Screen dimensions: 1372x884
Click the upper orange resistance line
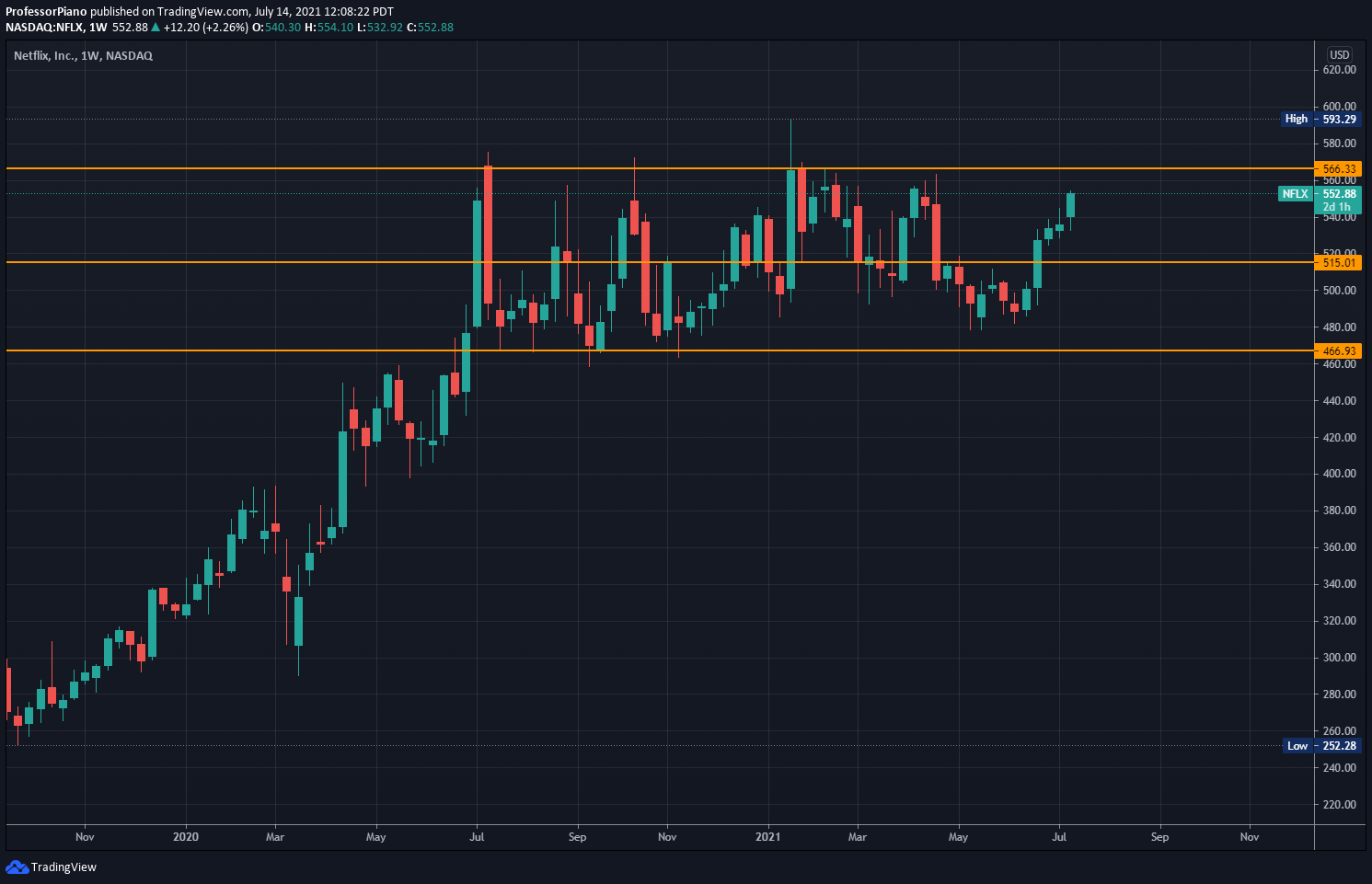click(x=660, y=168)
